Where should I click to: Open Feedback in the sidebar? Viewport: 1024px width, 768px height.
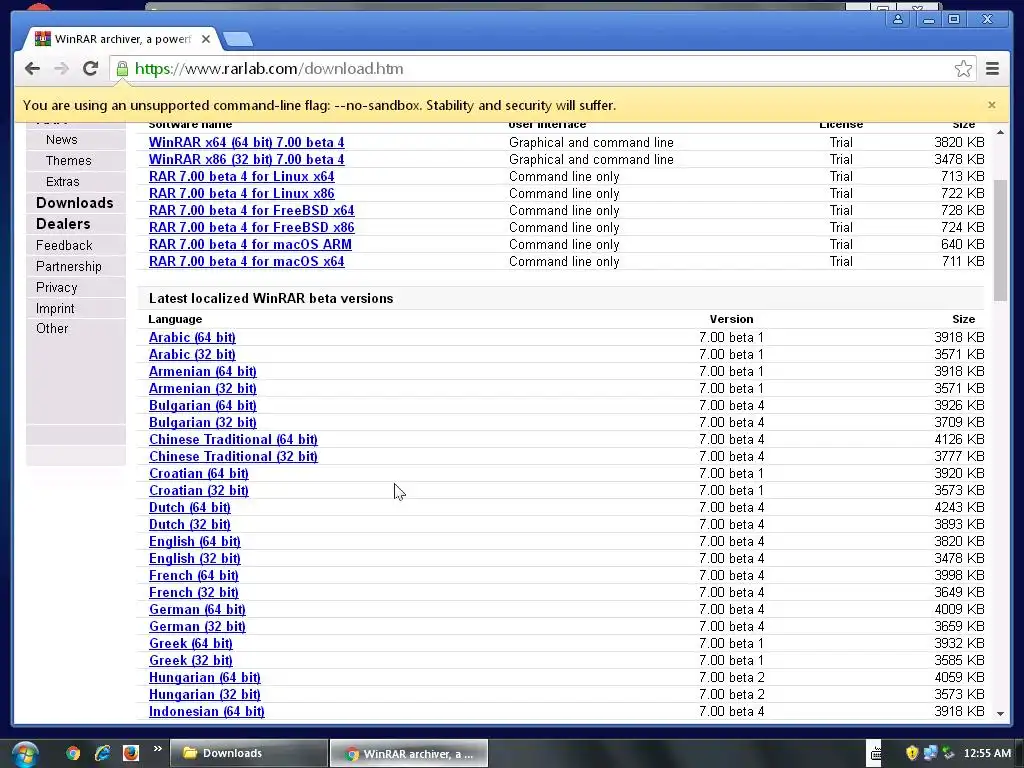[x=64, y=246]
